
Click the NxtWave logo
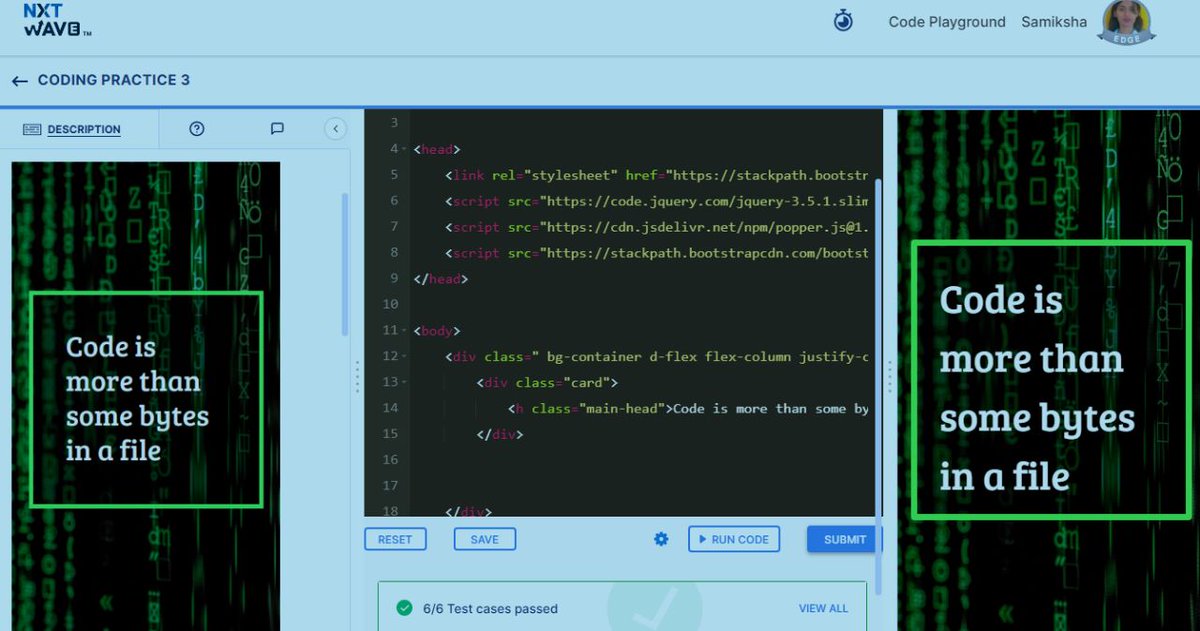click(57, 20)
